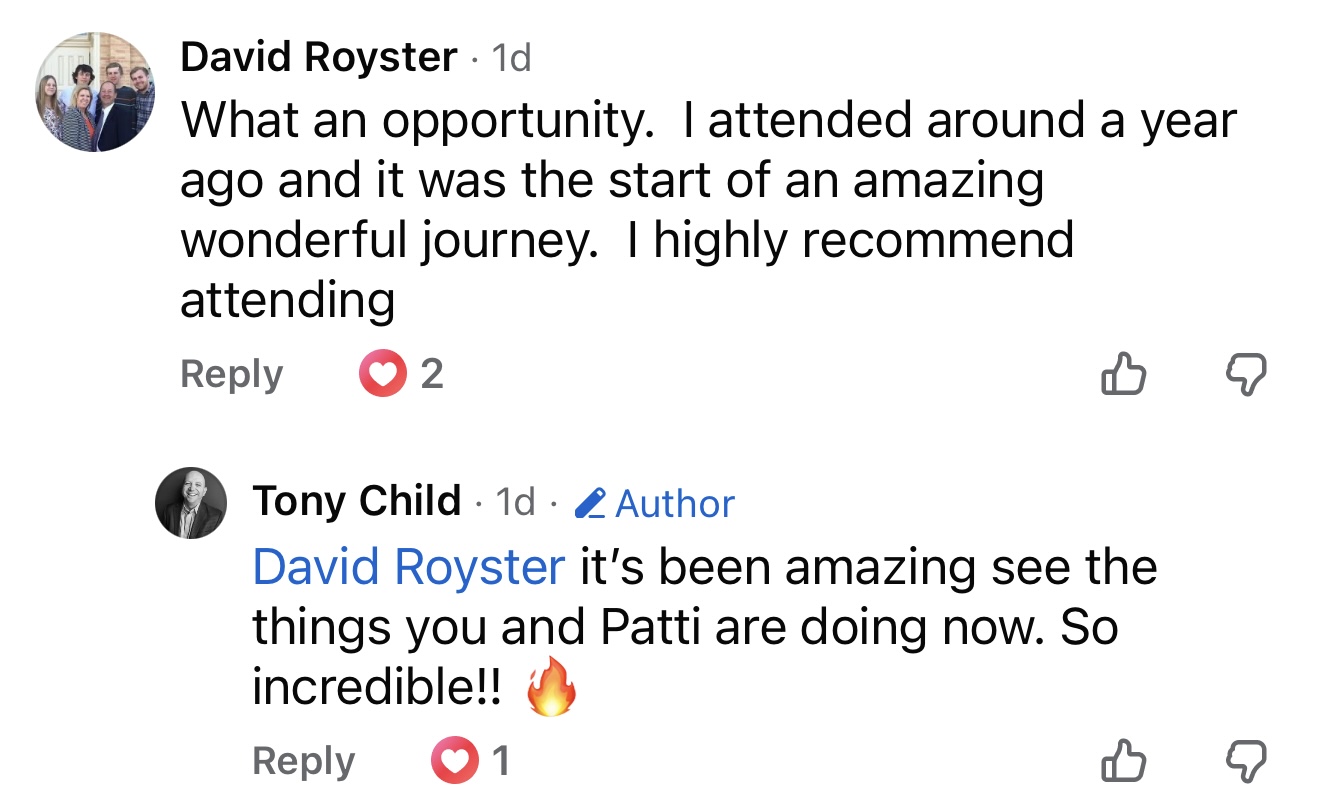Click thumbs down on Tony Child's reply

coord(1245,763)
